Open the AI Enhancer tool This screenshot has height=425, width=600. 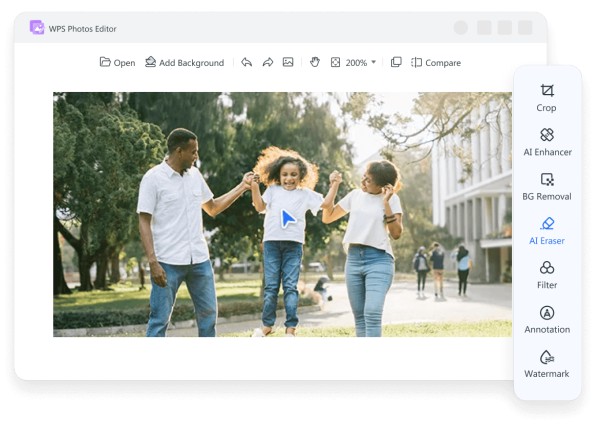[547, 141]
